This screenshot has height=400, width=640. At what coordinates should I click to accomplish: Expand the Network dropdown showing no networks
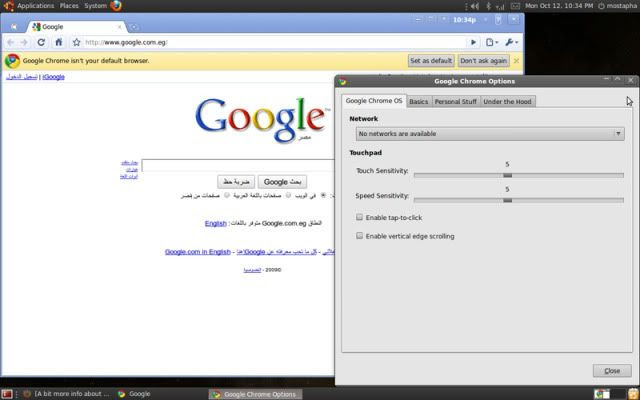[490, 134]
